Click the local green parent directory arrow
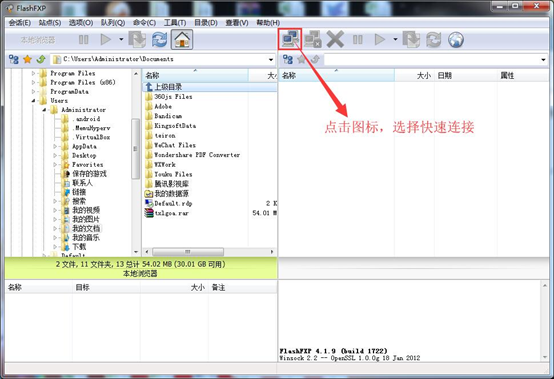Image resolution: width=554 pixels, height=379 pixels. [41, 59]
